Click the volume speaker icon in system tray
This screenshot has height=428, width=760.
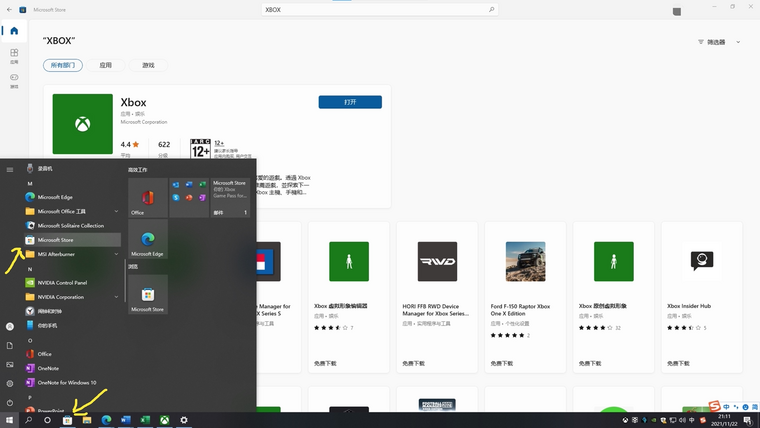[x=682, y=420]
